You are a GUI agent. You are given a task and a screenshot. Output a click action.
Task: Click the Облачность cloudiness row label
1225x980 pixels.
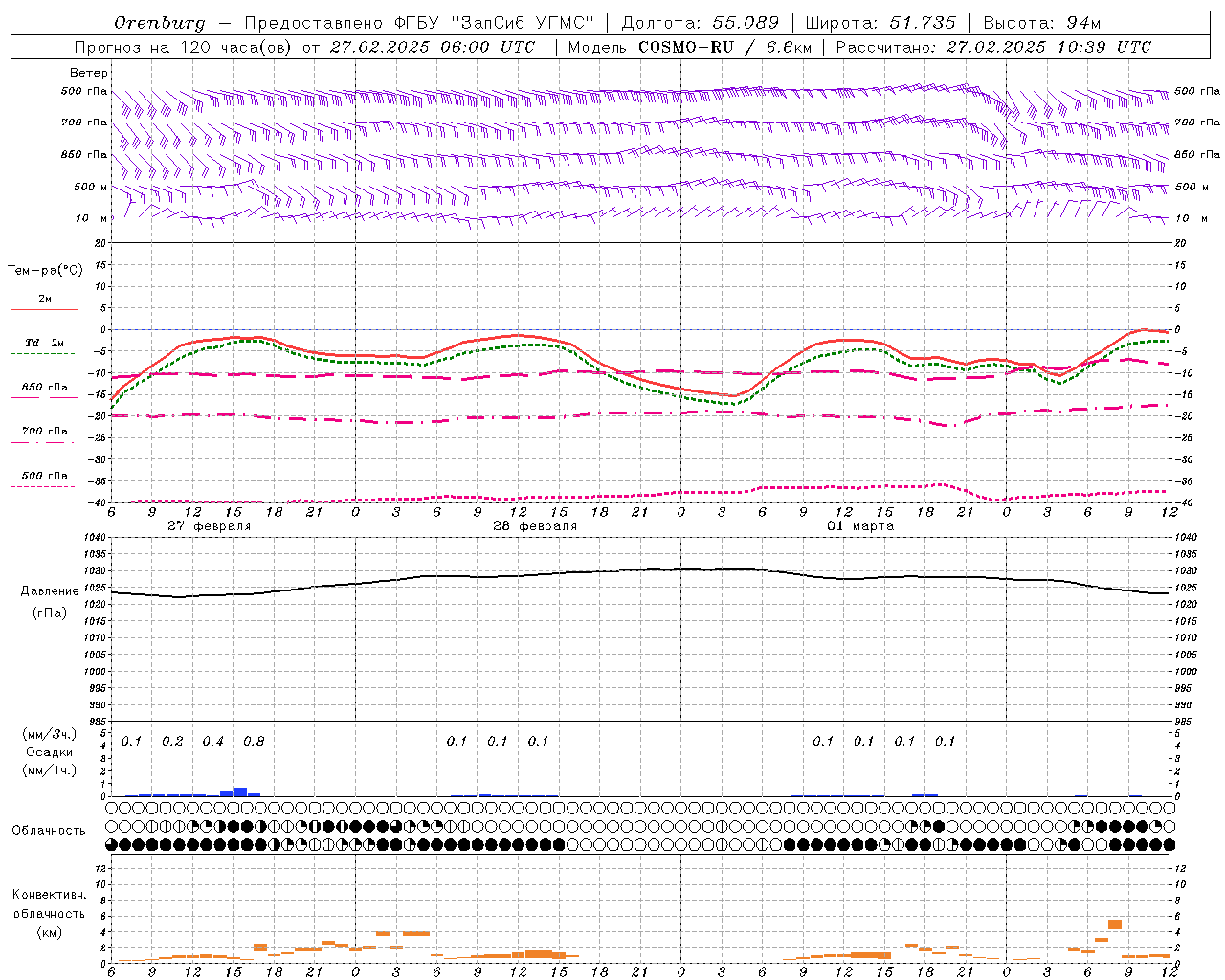tap(49, 831)
